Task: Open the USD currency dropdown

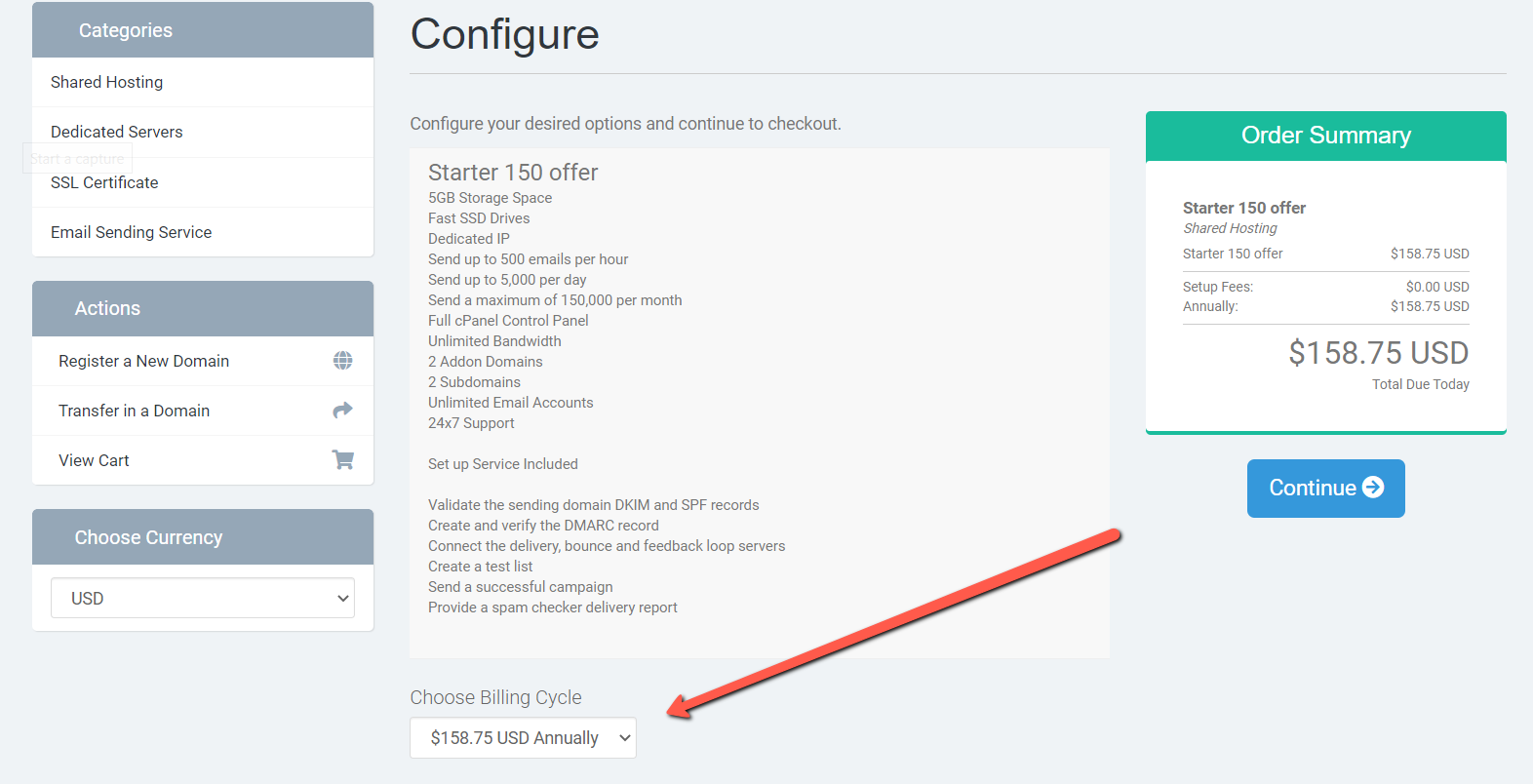Action: pos(203,598)
